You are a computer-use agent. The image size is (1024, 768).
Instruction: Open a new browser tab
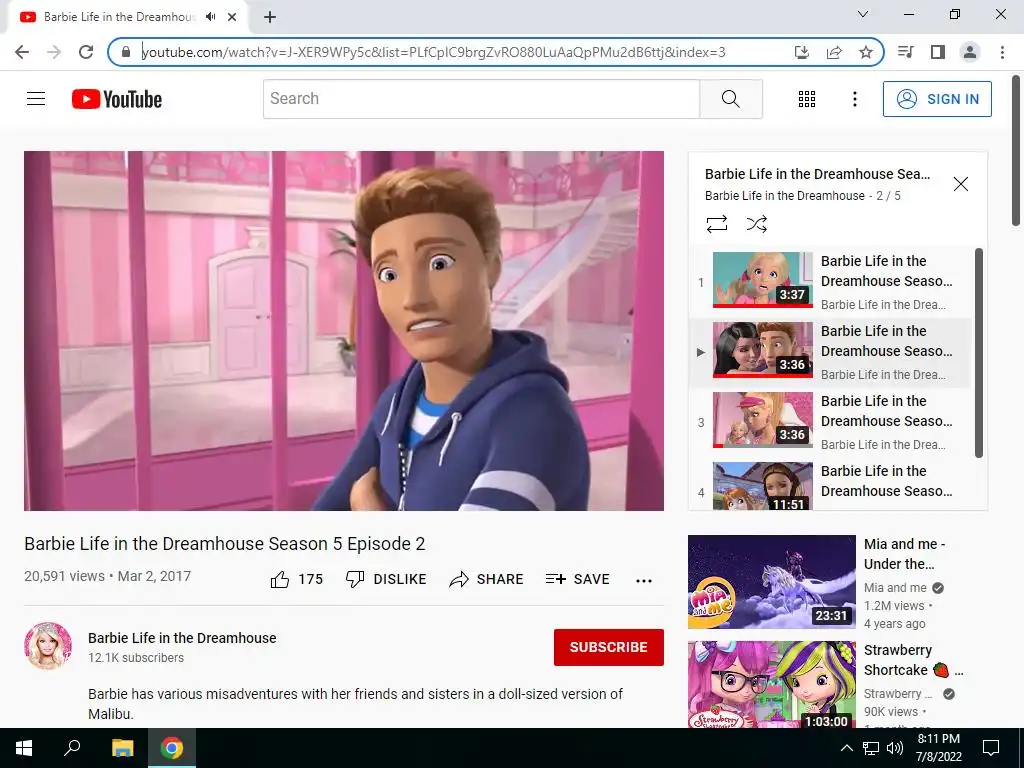pyautogui.click(x=270, y=17)
